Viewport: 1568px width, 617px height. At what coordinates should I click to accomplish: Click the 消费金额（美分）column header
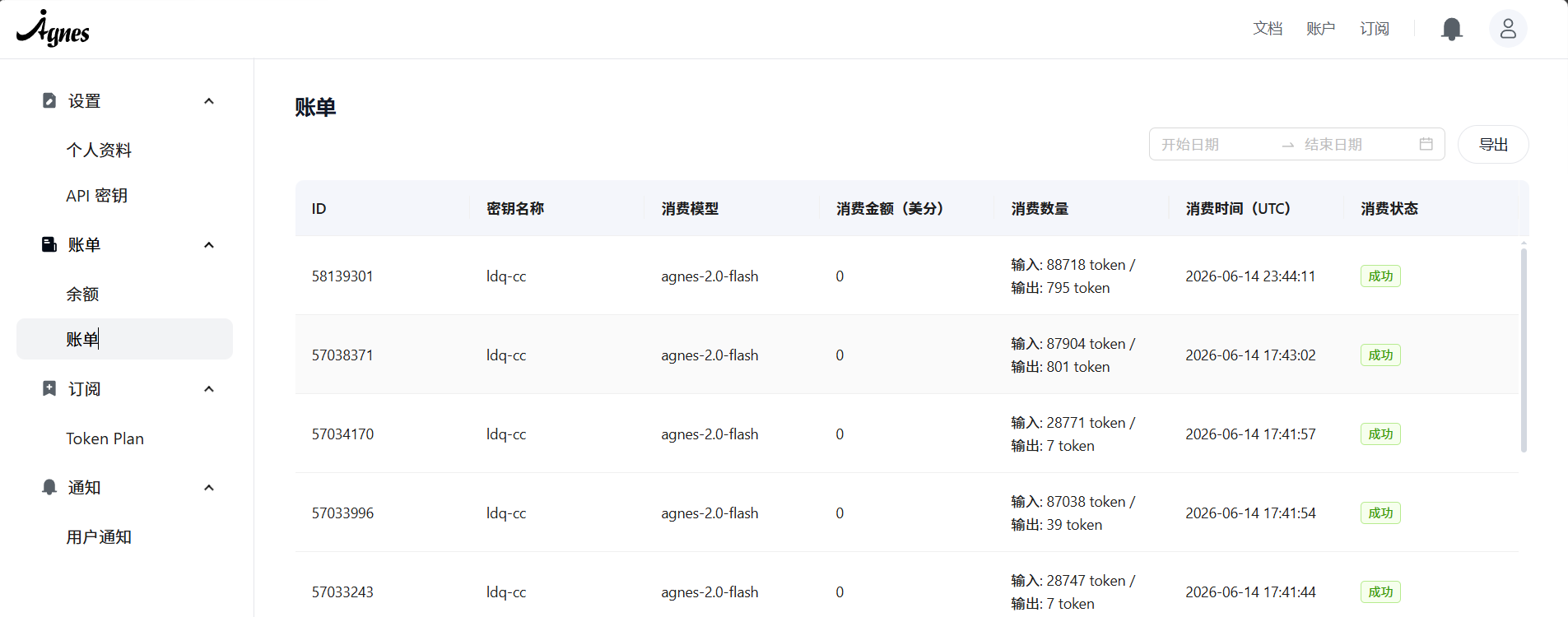click(x=907, y=208)
